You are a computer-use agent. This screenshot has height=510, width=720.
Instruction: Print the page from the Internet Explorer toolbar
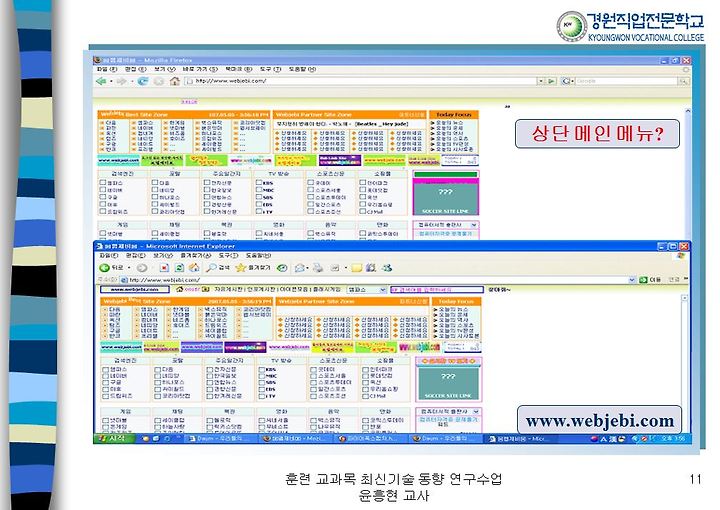pos(318,268)
